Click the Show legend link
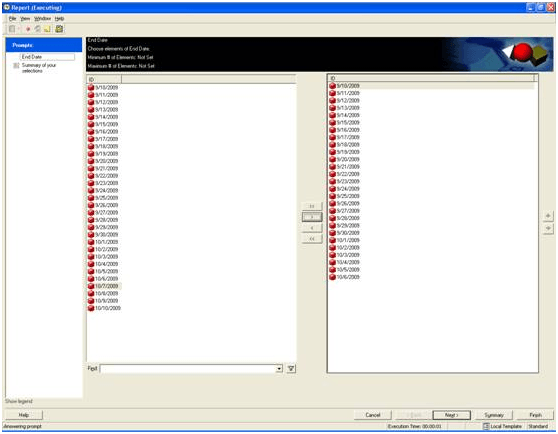Image resolution: width=558 pixels, height=434 pixels. point(19,401)
